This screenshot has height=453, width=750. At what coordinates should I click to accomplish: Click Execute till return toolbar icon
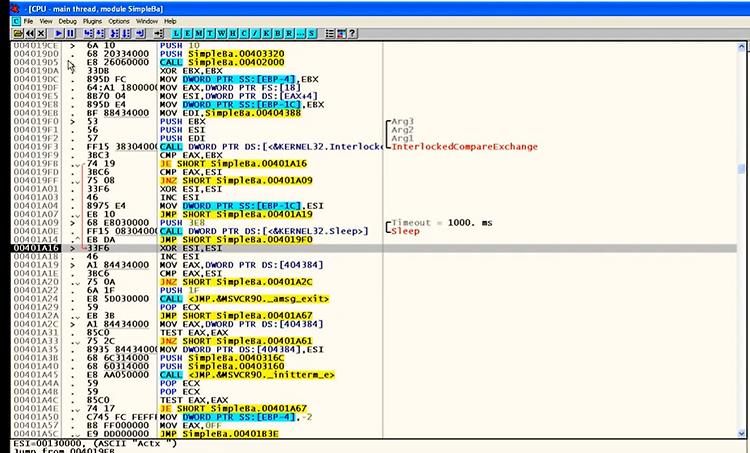click(141, 33)
